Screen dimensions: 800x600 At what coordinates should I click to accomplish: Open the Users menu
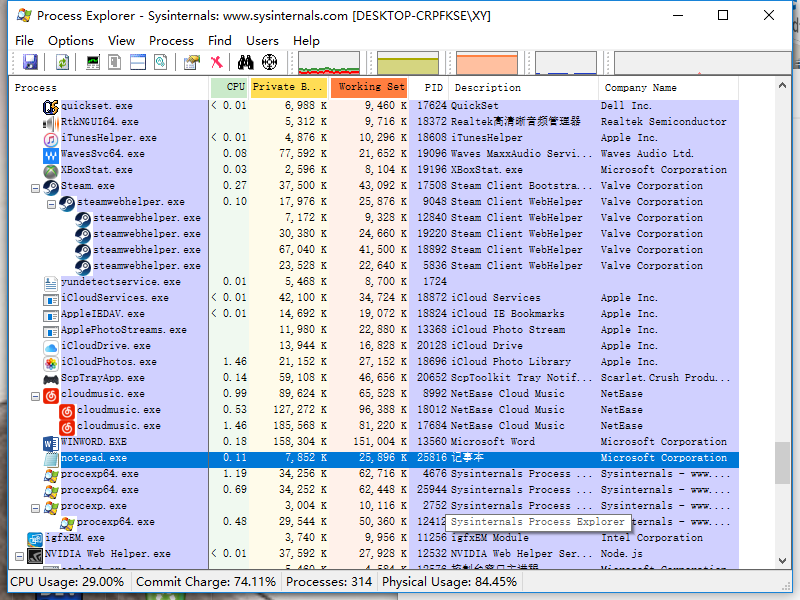tap(262, 40)
